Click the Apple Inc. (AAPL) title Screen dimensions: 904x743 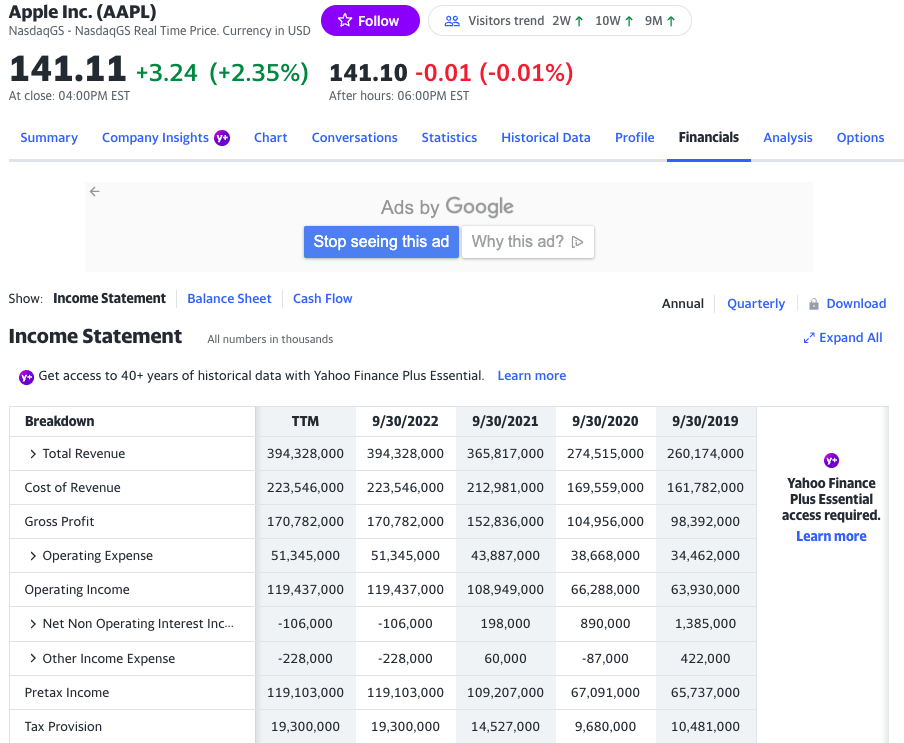(82, 12)
